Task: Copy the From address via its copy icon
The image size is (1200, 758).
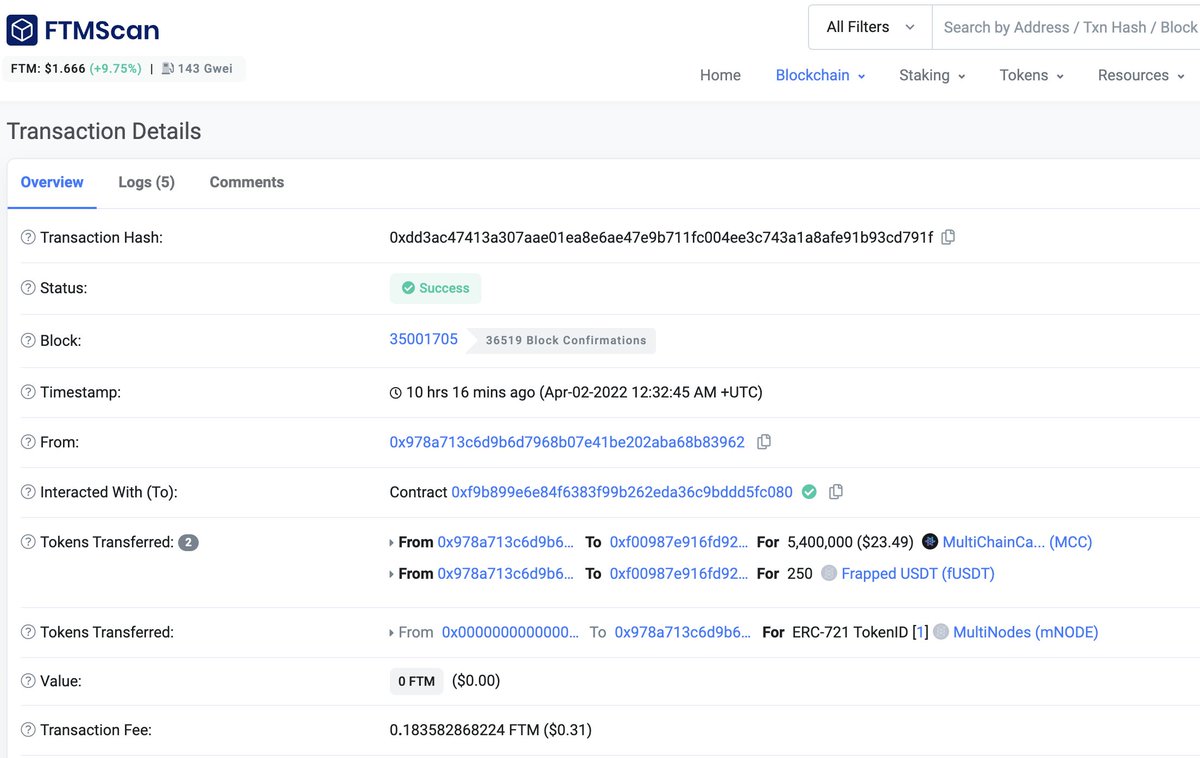Action: (x=764, y=441)
